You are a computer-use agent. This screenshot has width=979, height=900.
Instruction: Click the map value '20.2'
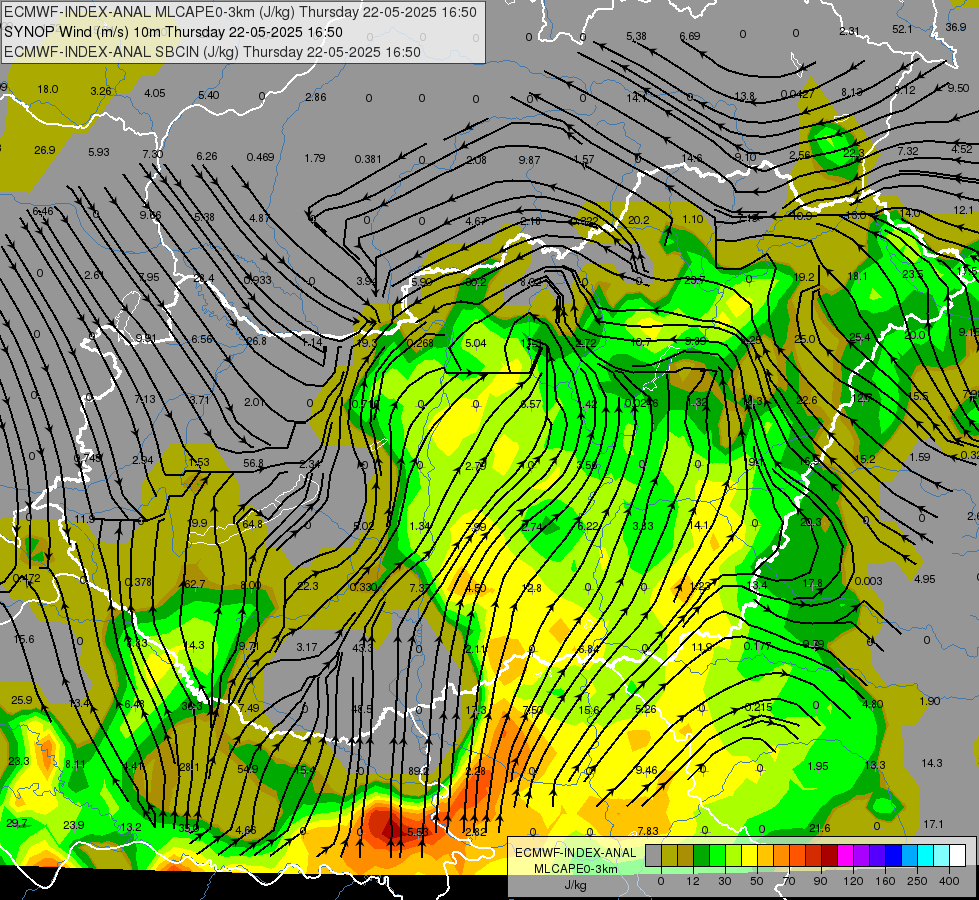[639, 220]
